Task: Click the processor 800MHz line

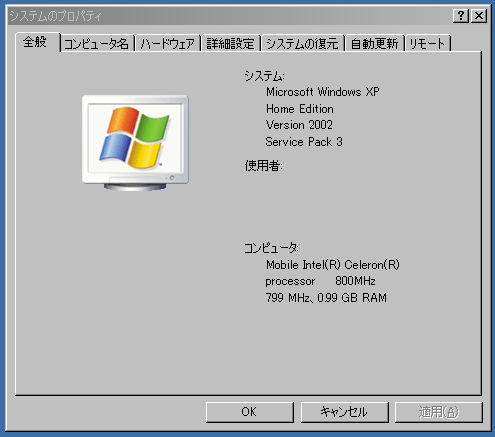Action: click(320, 281)
